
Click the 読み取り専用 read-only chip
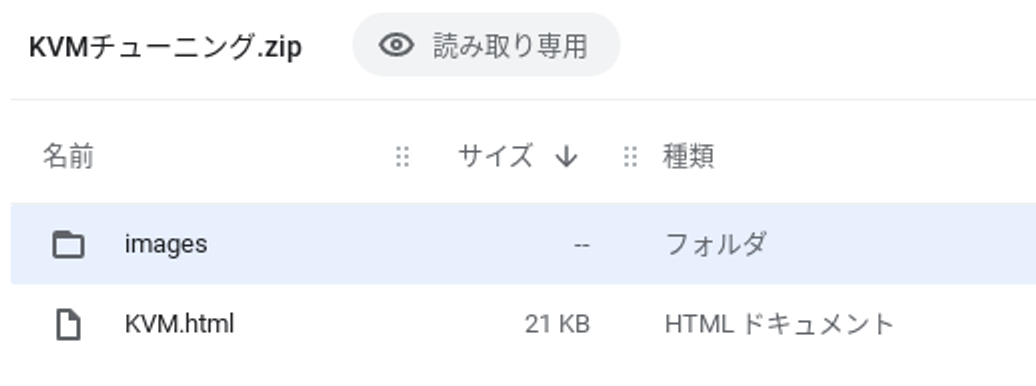click(x=486, y=45)
